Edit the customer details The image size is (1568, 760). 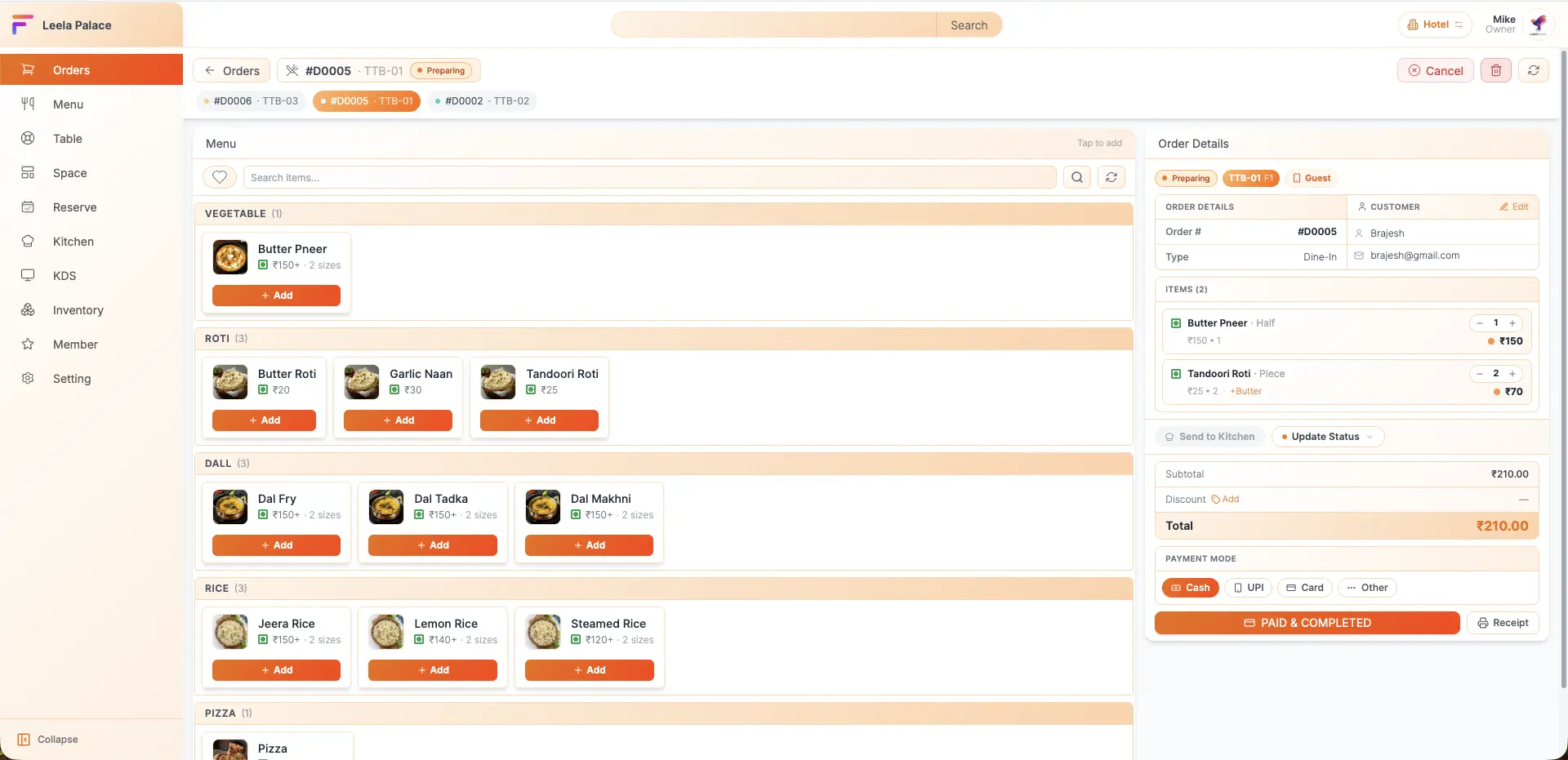click(x=1513, y=207)
